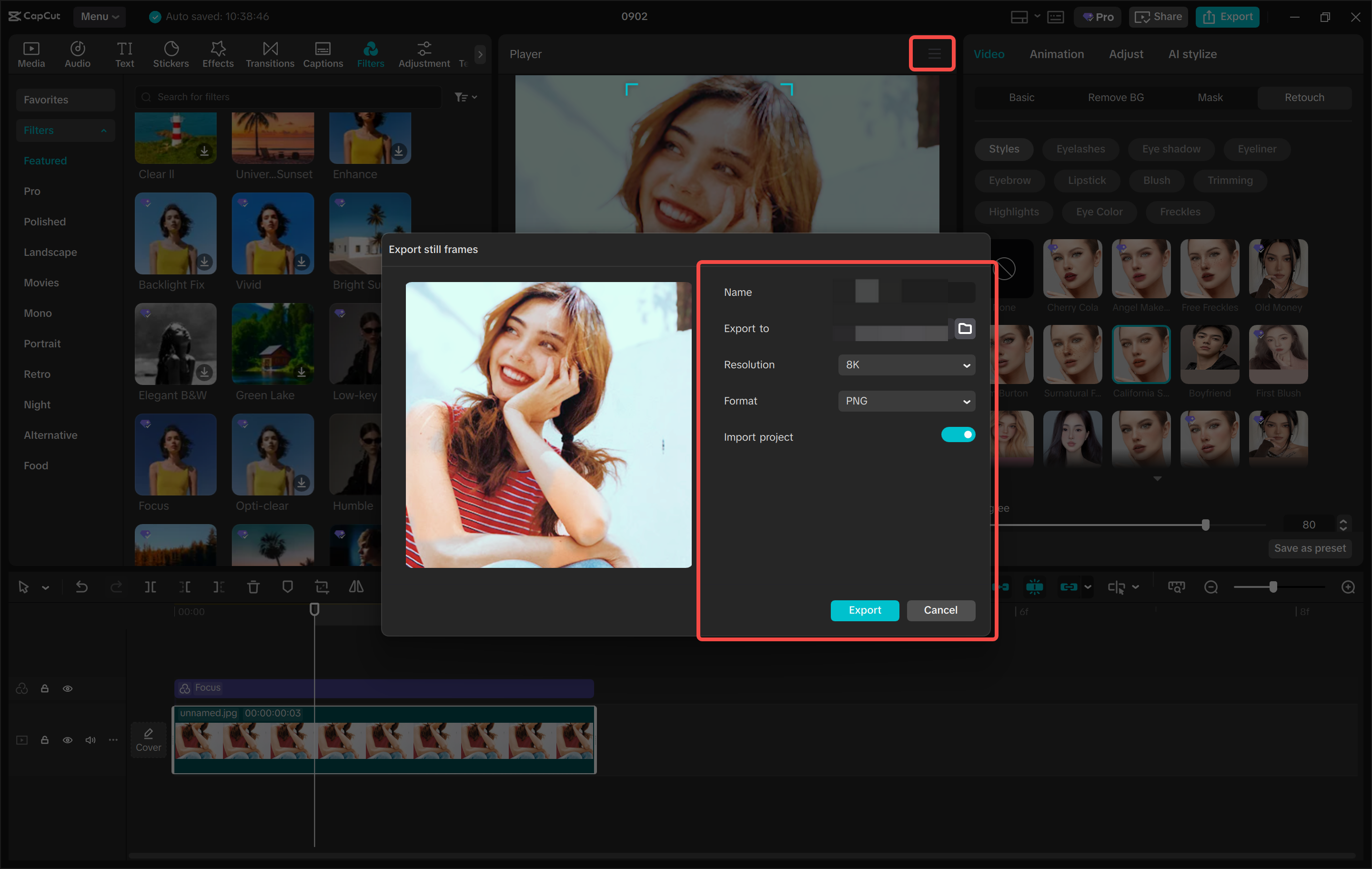This screenshot has height=869, width=1372.
Task: Hide the Focus filter track with the eye icon
Action: point(68,688)
